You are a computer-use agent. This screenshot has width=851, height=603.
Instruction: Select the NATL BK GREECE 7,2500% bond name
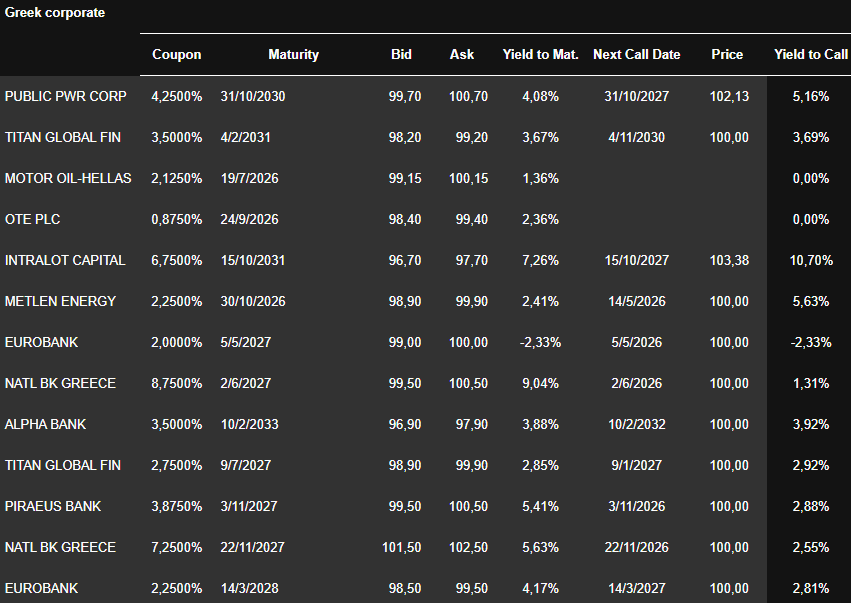[60, 547]
